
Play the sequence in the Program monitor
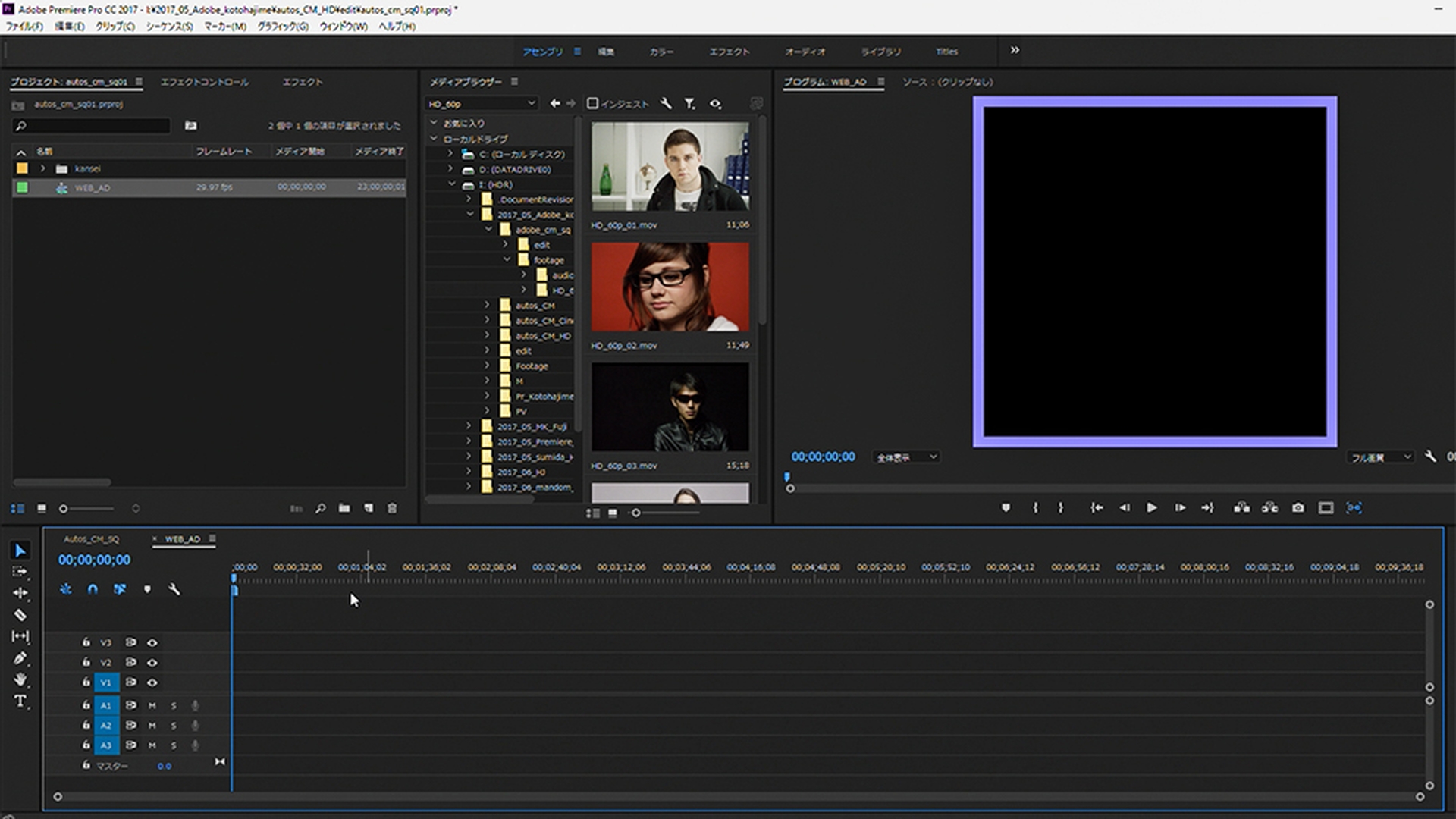click(x=1151, y=507)
